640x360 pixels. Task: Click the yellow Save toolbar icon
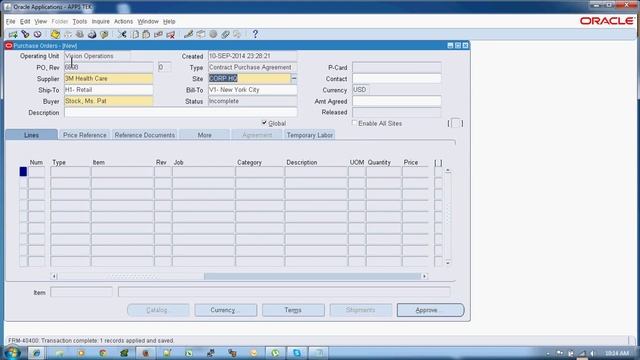coord(55,34)
